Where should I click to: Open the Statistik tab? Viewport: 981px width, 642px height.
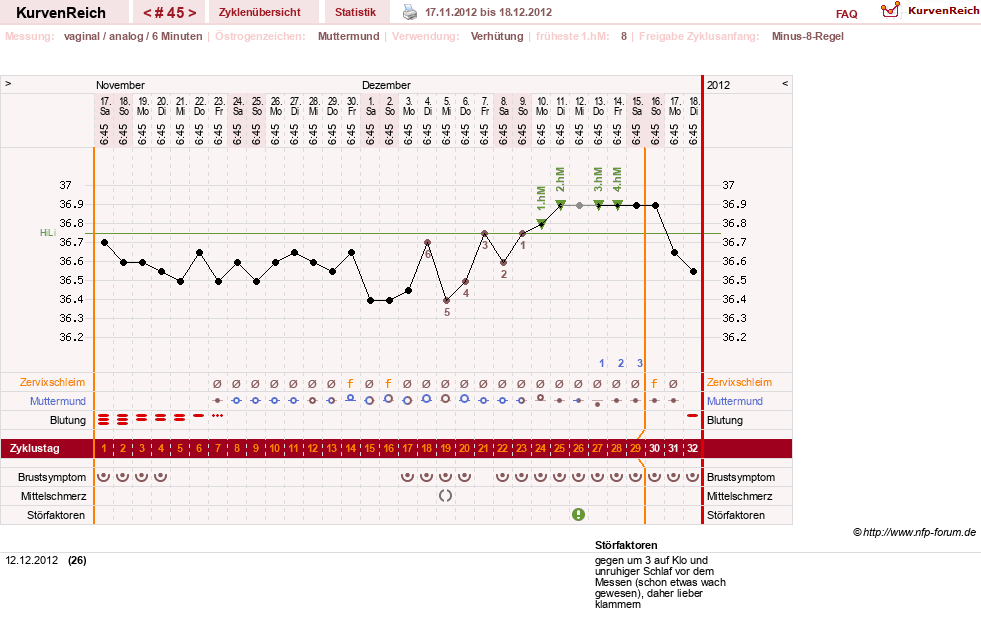[355, 12]
